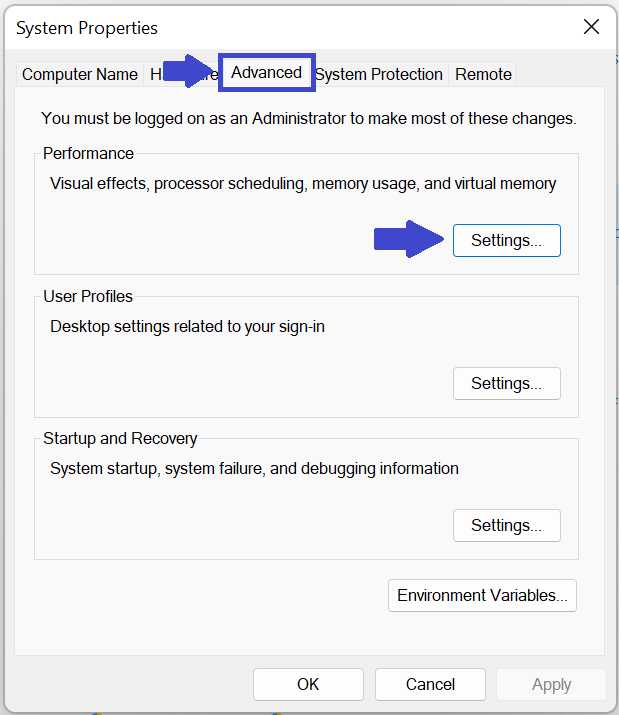Image resolution: width=619 pixels, height=715 pixels.
Task: Click the Startup and Recovery group label
Action: click(120, 438)
